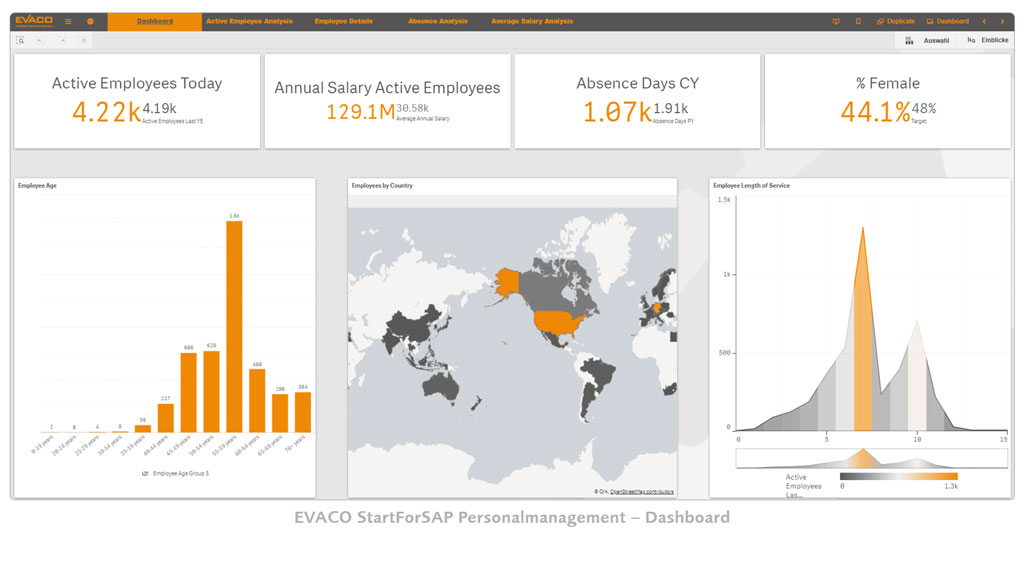Click the Employee Age chart title

[x=37, y=186]
